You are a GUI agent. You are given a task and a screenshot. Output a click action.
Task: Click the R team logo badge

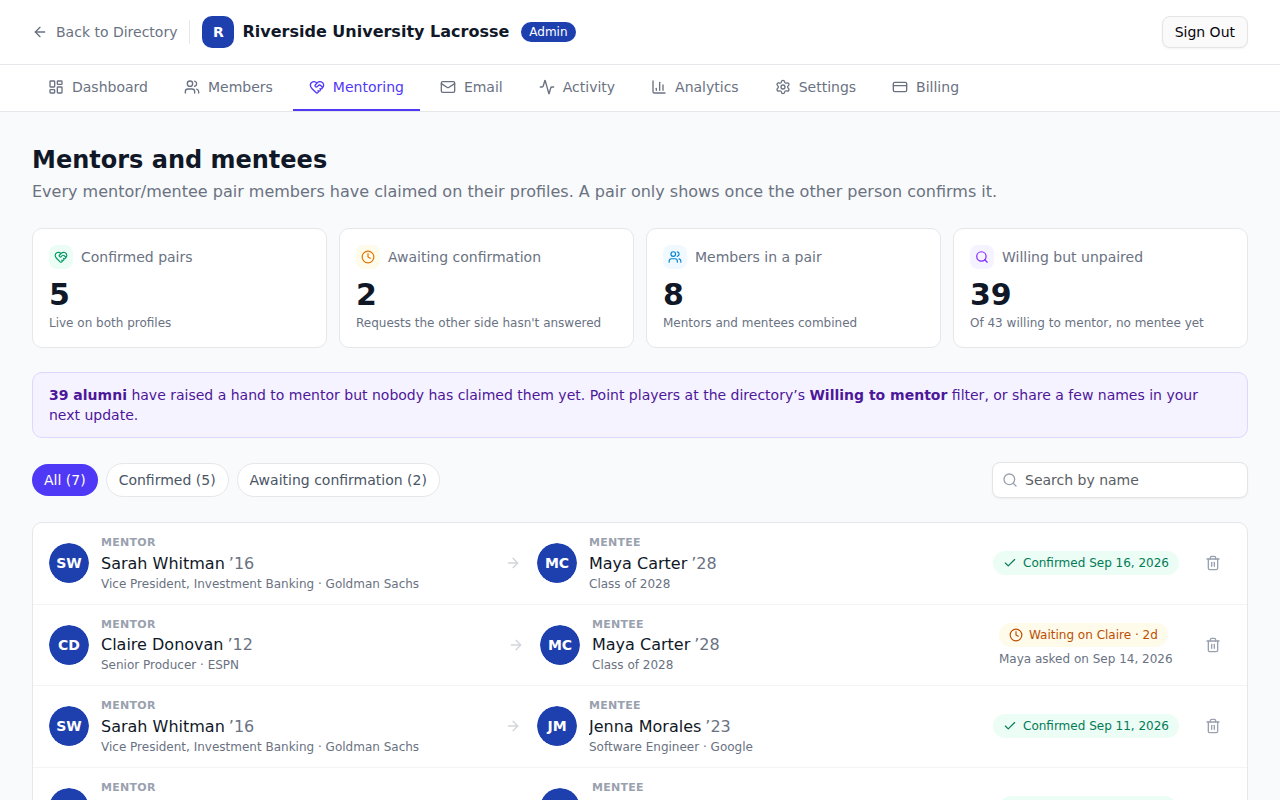[x=218, y=32]
